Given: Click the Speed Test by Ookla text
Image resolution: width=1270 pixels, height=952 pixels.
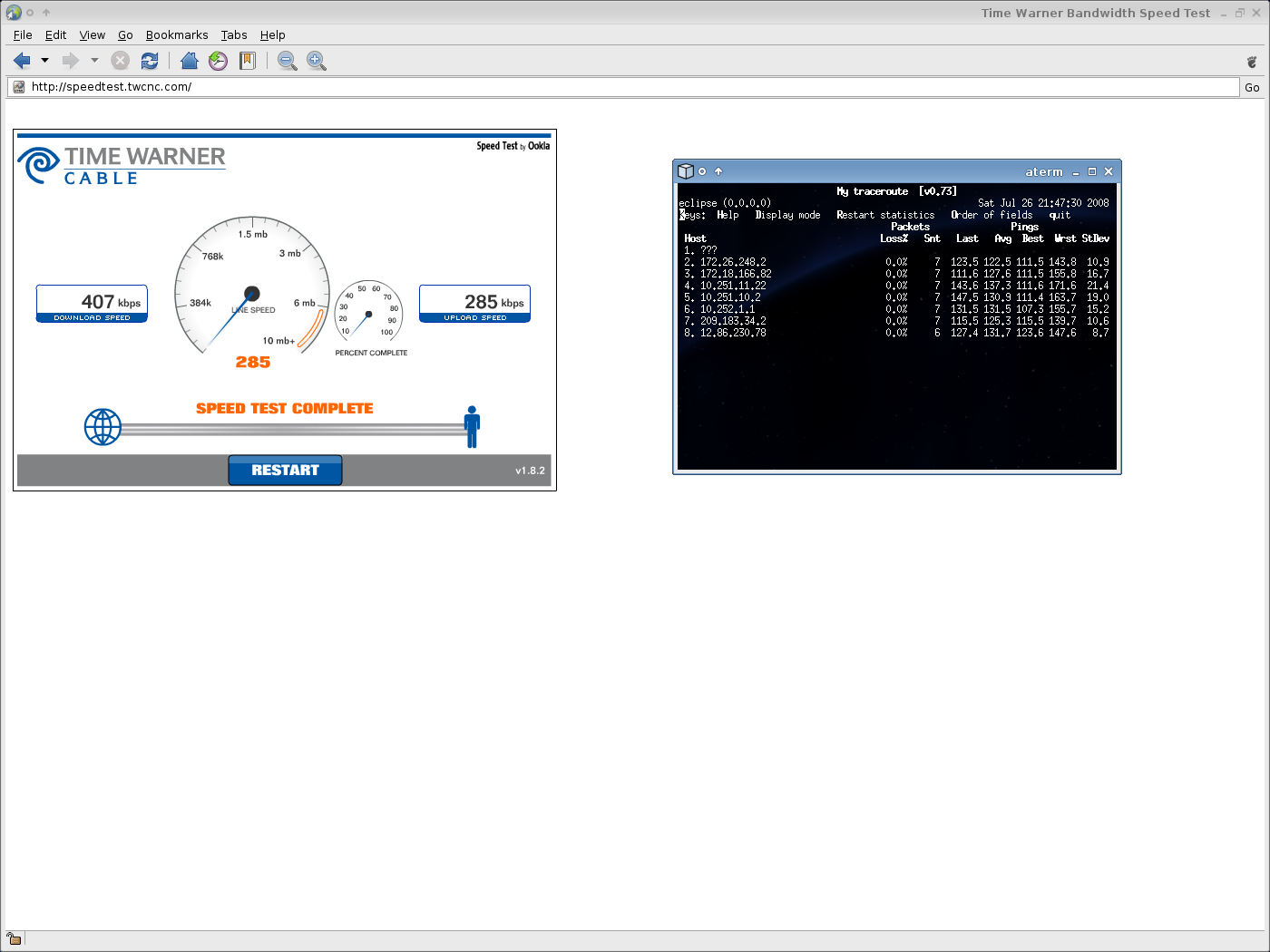Looking at the screenshot, I should (x=513, y=146).
